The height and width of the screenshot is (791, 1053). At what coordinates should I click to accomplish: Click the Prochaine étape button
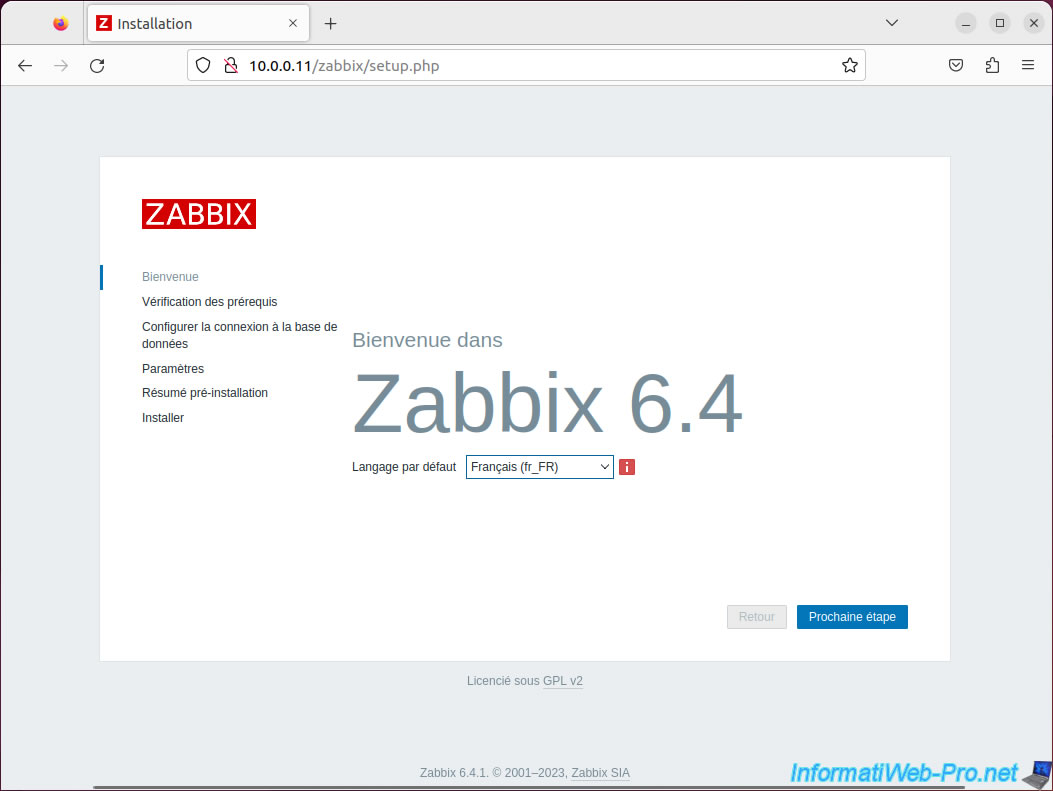(852, 616)
